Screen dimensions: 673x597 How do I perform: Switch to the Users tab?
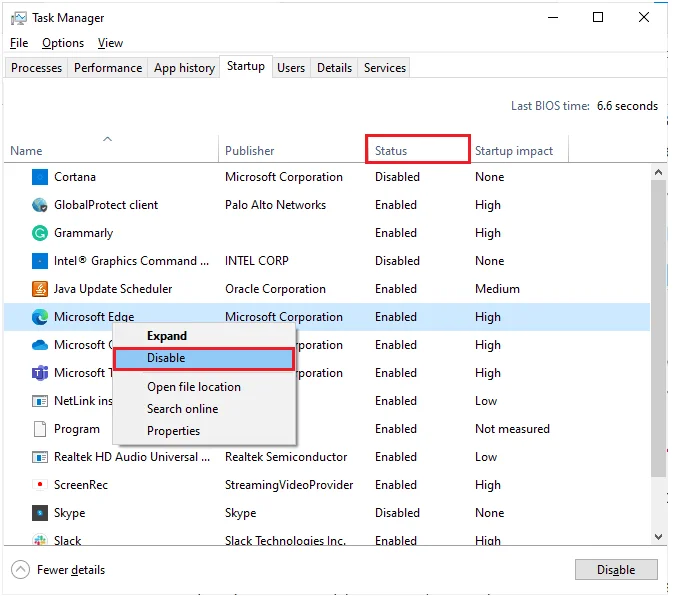point(291,68)
